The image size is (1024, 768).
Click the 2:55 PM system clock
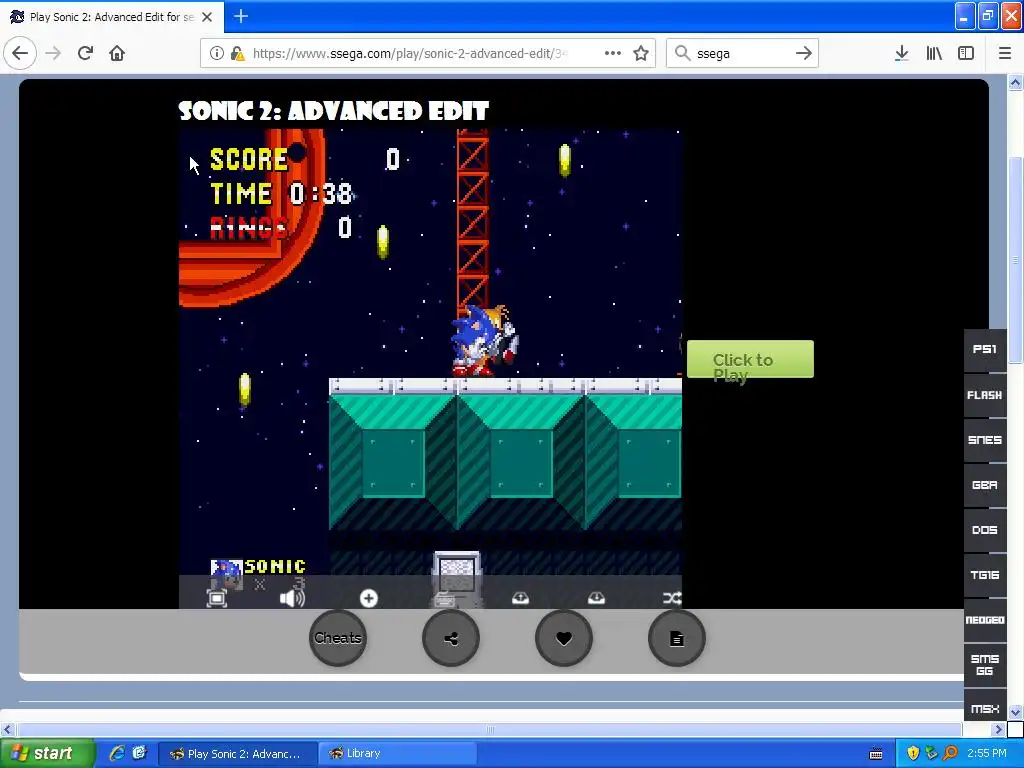[x=987, y=754]
